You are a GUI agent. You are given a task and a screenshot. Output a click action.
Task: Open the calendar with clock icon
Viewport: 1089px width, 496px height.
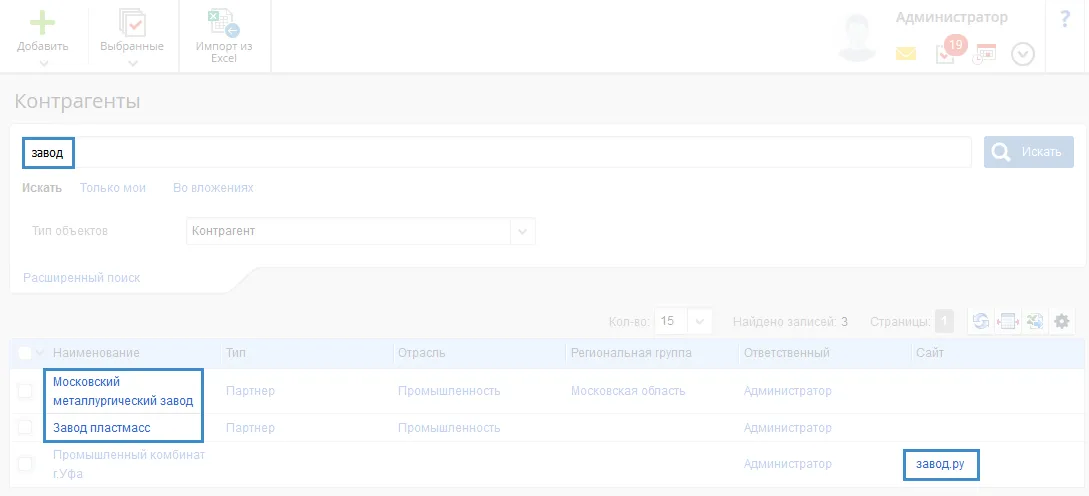pos(983,53)
